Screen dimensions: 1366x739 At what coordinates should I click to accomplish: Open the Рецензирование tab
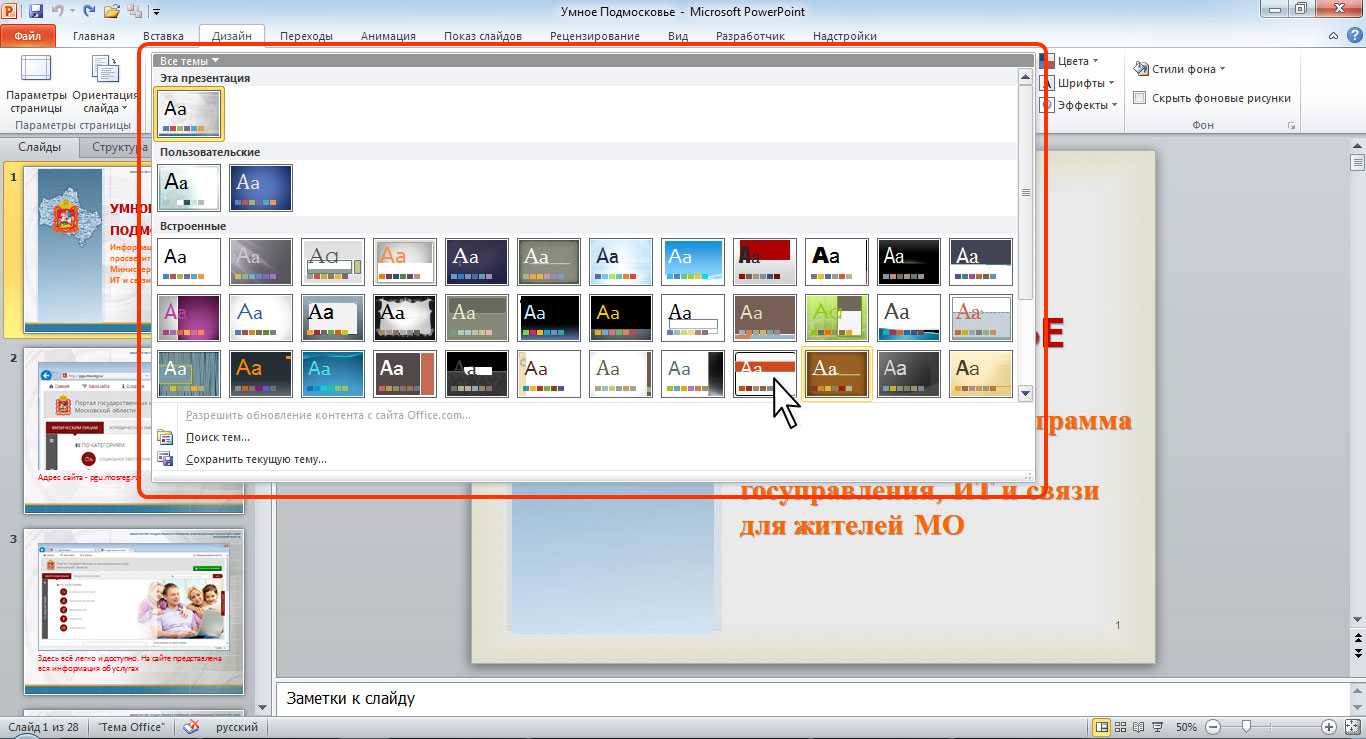click(594, 36)
